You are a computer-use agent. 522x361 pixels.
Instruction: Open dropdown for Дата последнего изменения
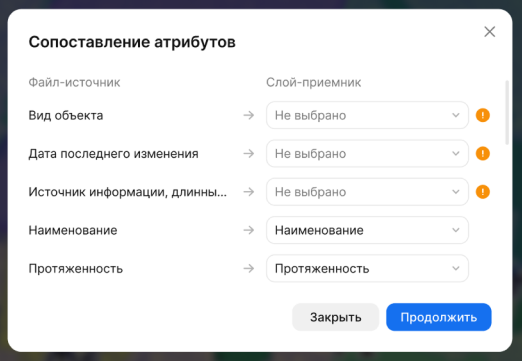pos(367,154)
